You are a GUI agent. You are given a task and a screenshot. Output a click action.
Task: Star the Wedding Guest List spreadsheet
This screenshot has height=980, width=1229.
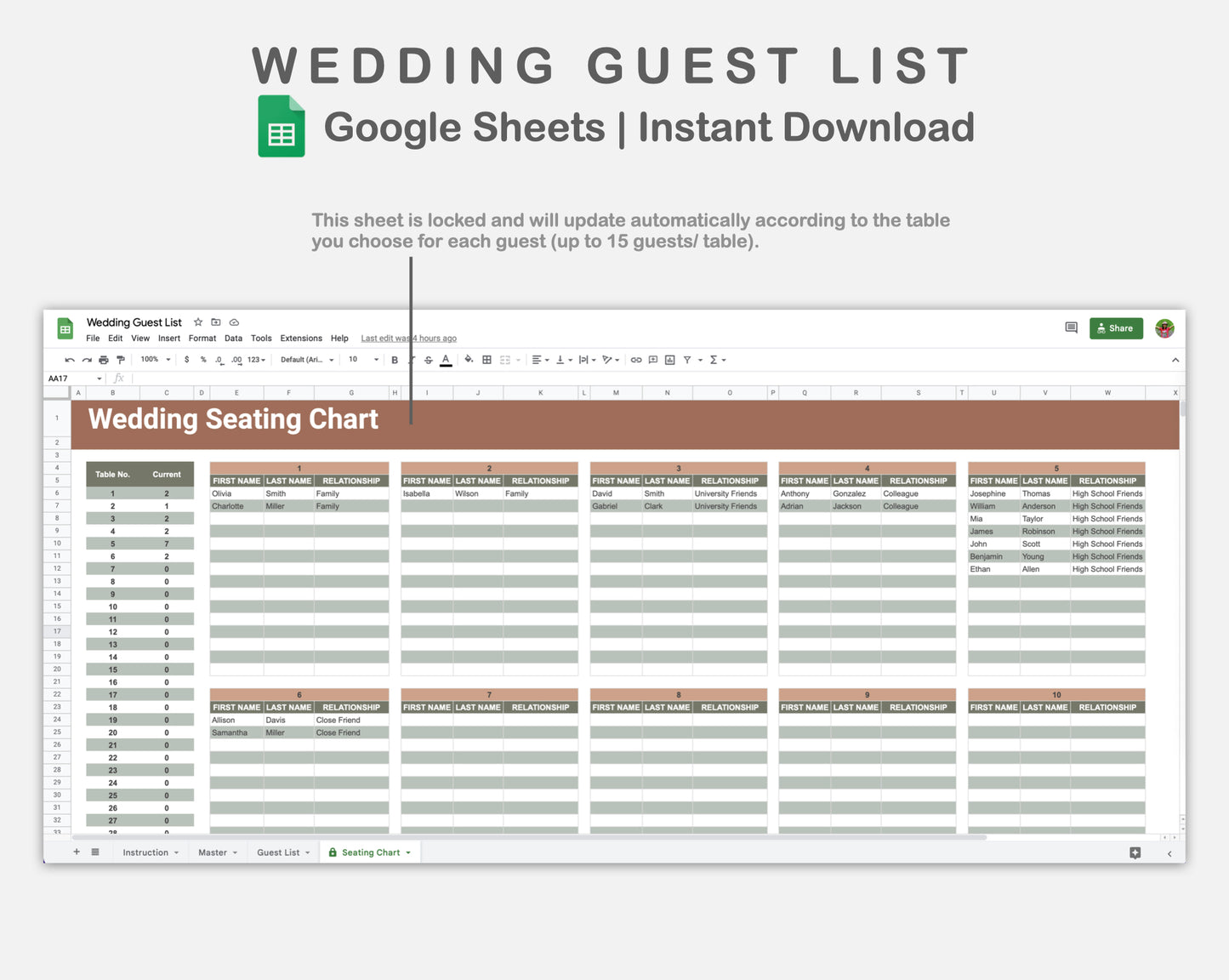coord(197,322)
